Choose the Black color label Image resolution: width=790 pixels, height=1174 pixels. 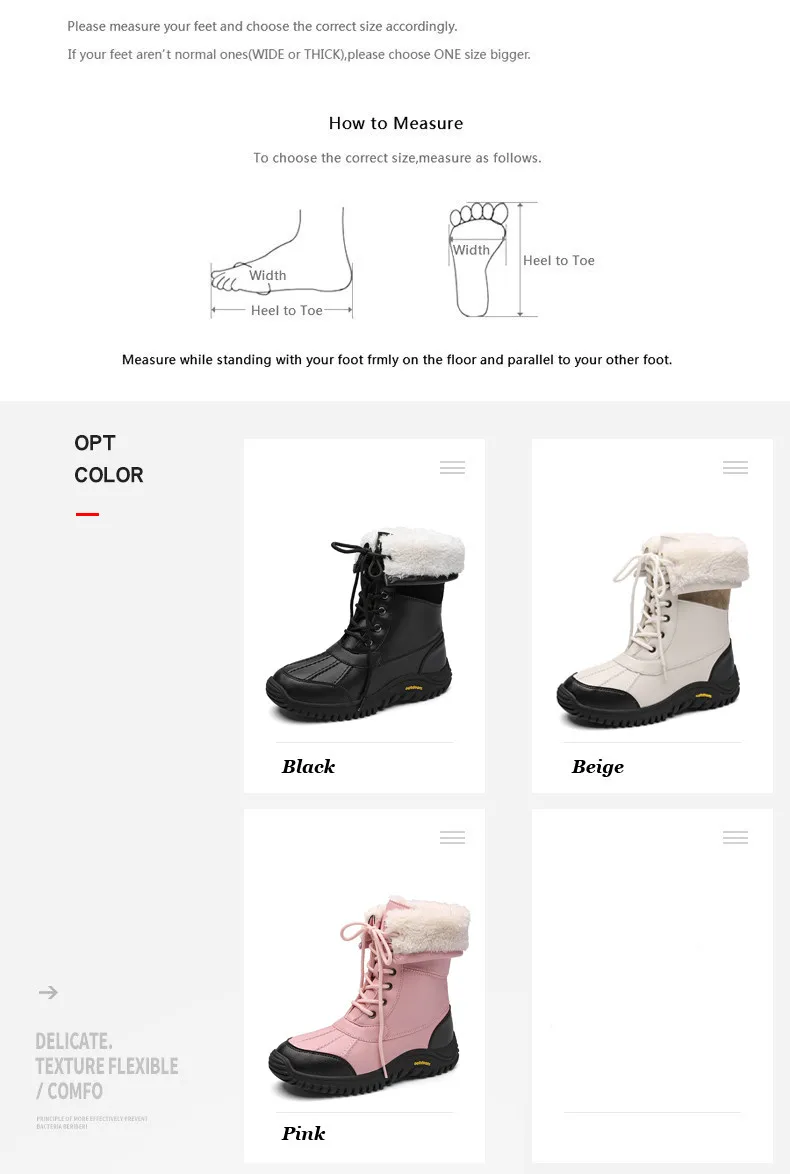(x=309, y=767)
